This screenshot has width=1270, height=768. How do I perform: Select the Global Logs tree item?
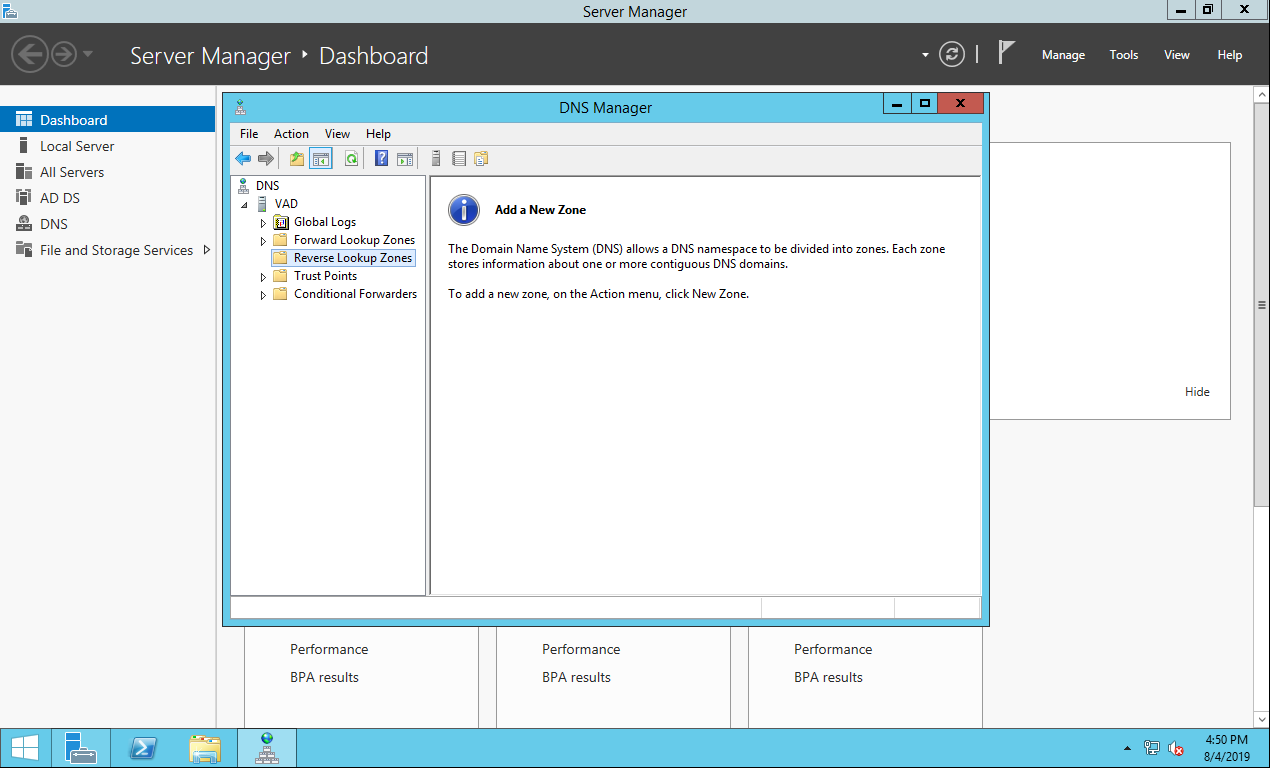point(324,222)
